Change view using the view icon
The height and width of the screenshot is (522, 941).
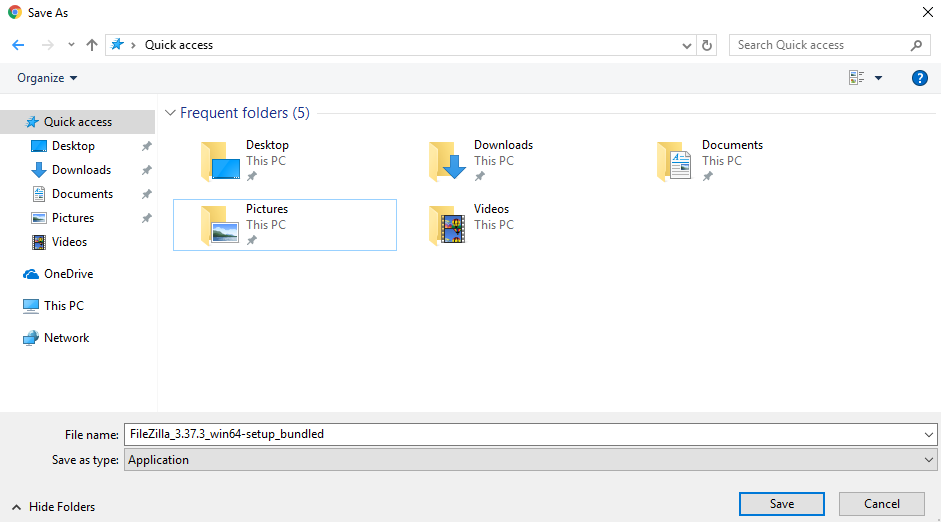tap(856, 77)
